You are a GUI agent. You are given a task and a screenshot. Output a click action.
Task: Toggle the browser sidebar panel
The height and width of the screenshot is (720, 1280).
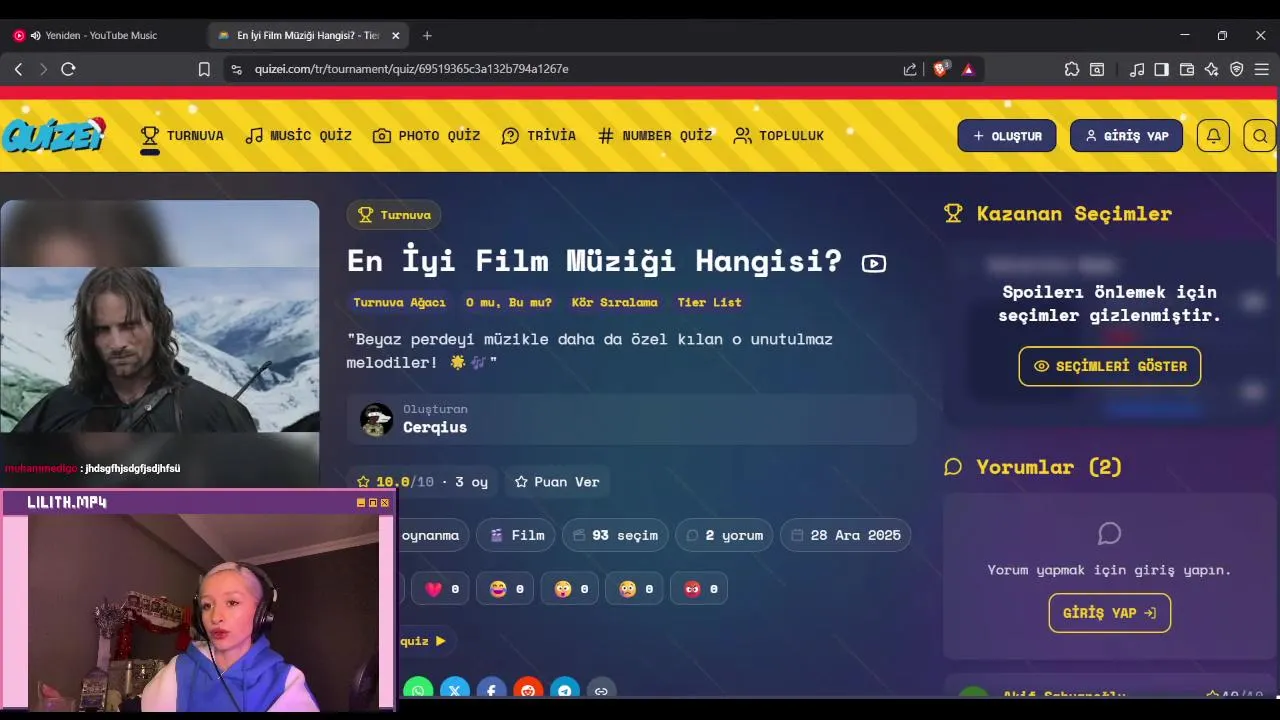click(1161, 69)
